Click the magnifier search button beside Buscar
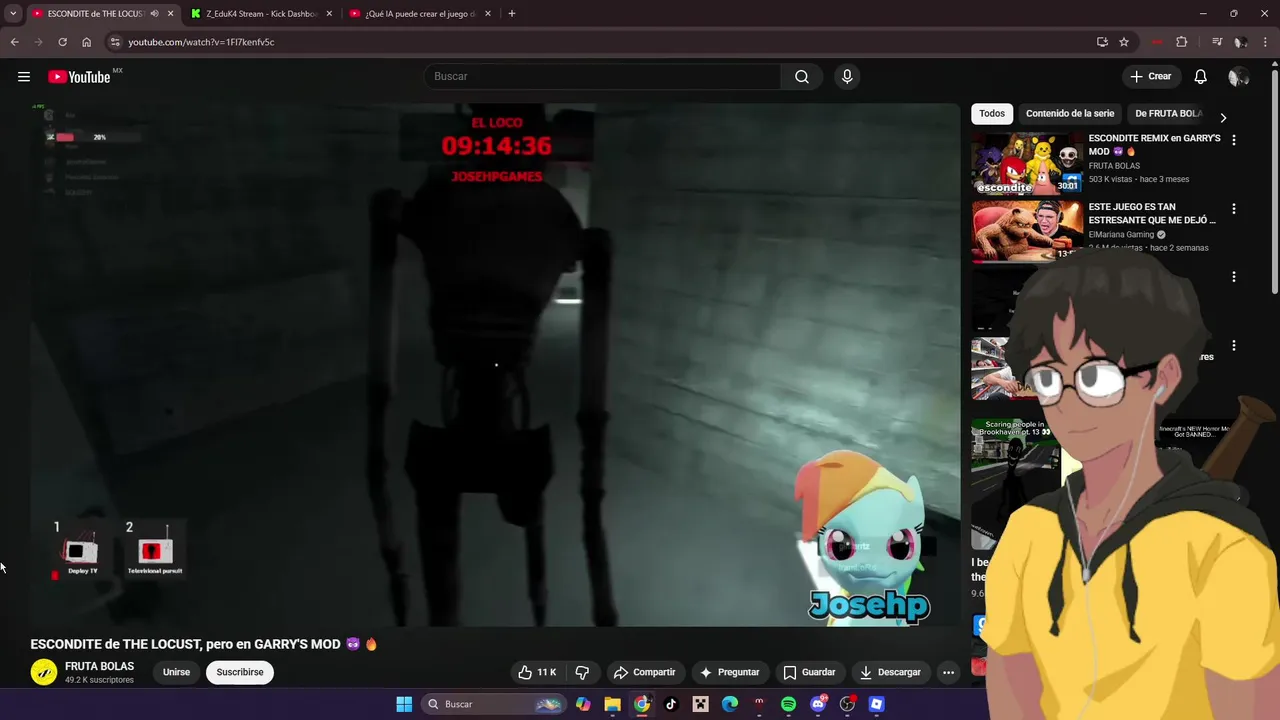The image size is (1280, 720). tap(802, 77)
